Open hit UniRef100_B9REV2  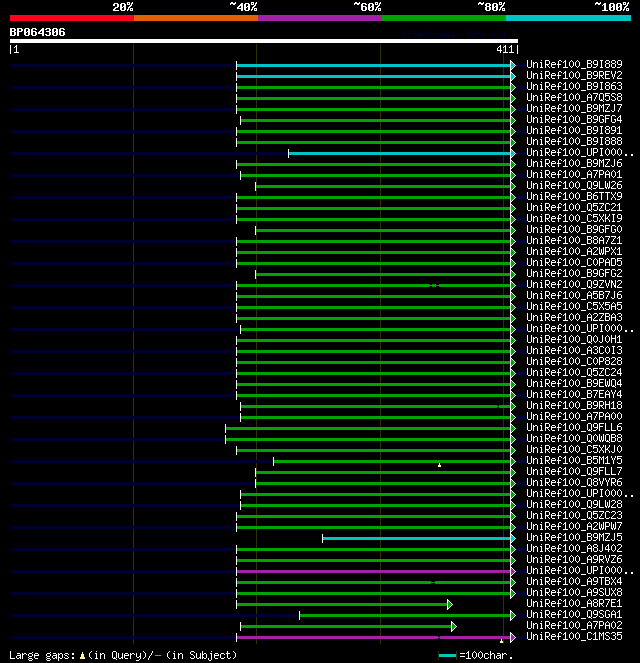pos(574,75)
